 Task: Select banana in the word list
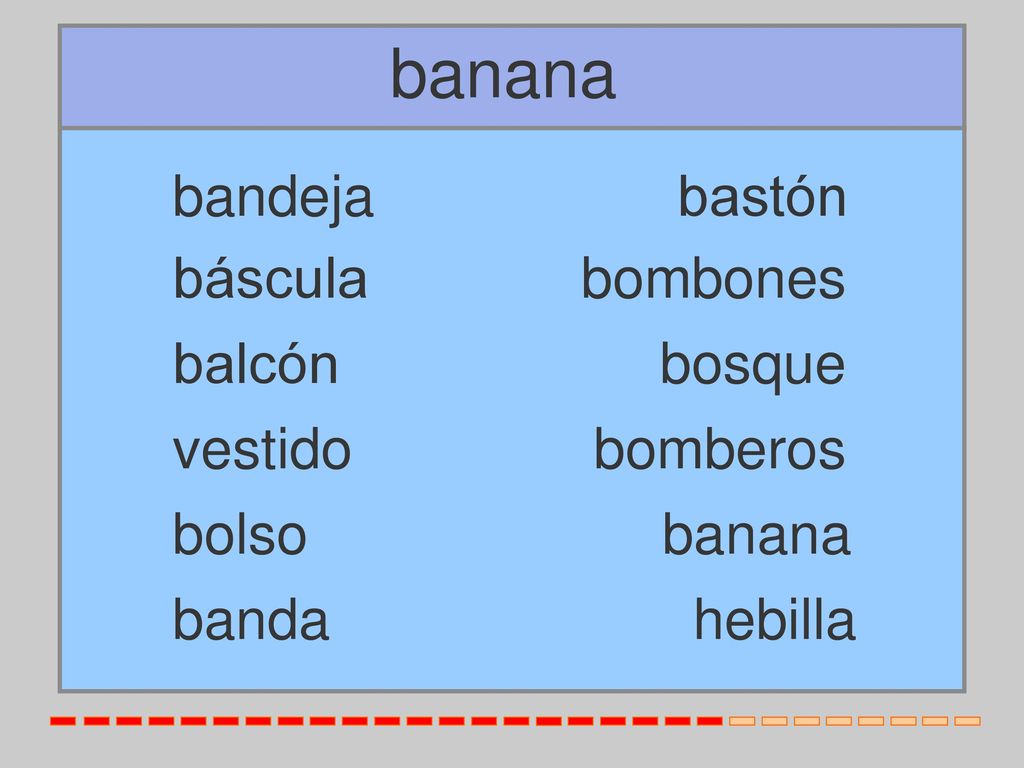(x=756, y=536)
